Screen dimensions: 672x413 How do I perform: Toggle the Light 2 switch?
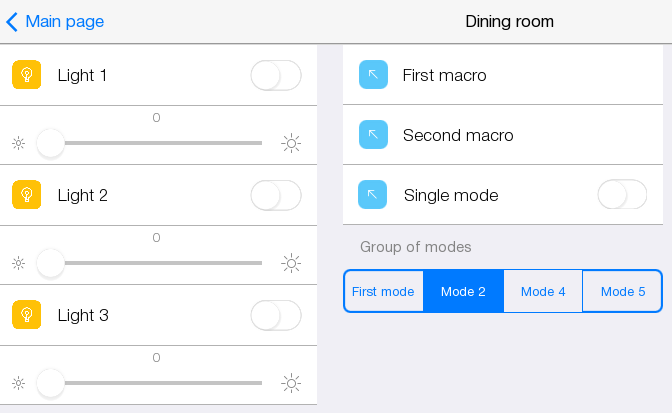[275, 195]
